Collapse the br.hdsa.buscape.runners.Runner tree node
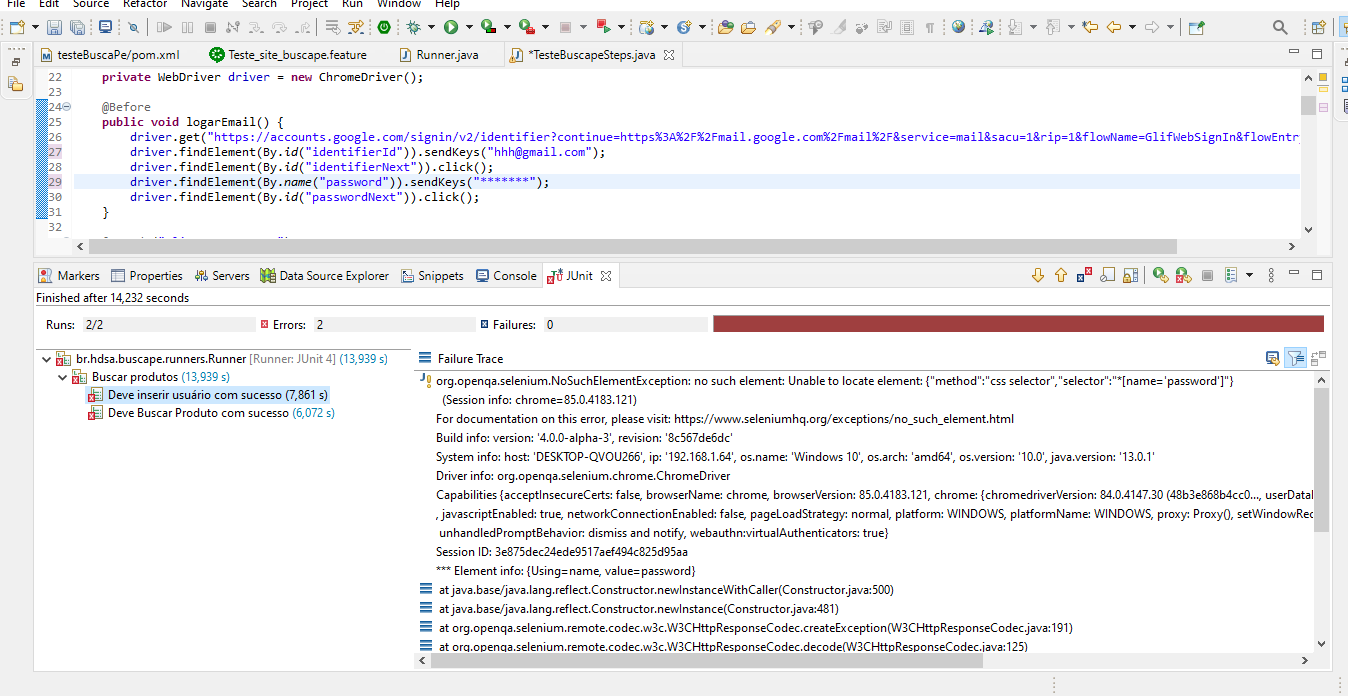This screenshot has height=696, width=1348. click(x=46, y=358)
